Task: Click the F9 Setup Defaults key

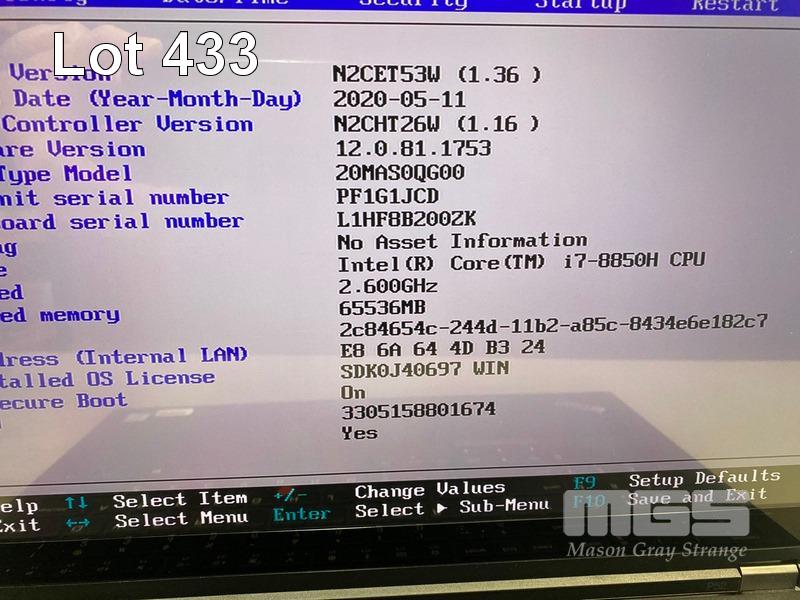Action: click(x=585, y=482)
